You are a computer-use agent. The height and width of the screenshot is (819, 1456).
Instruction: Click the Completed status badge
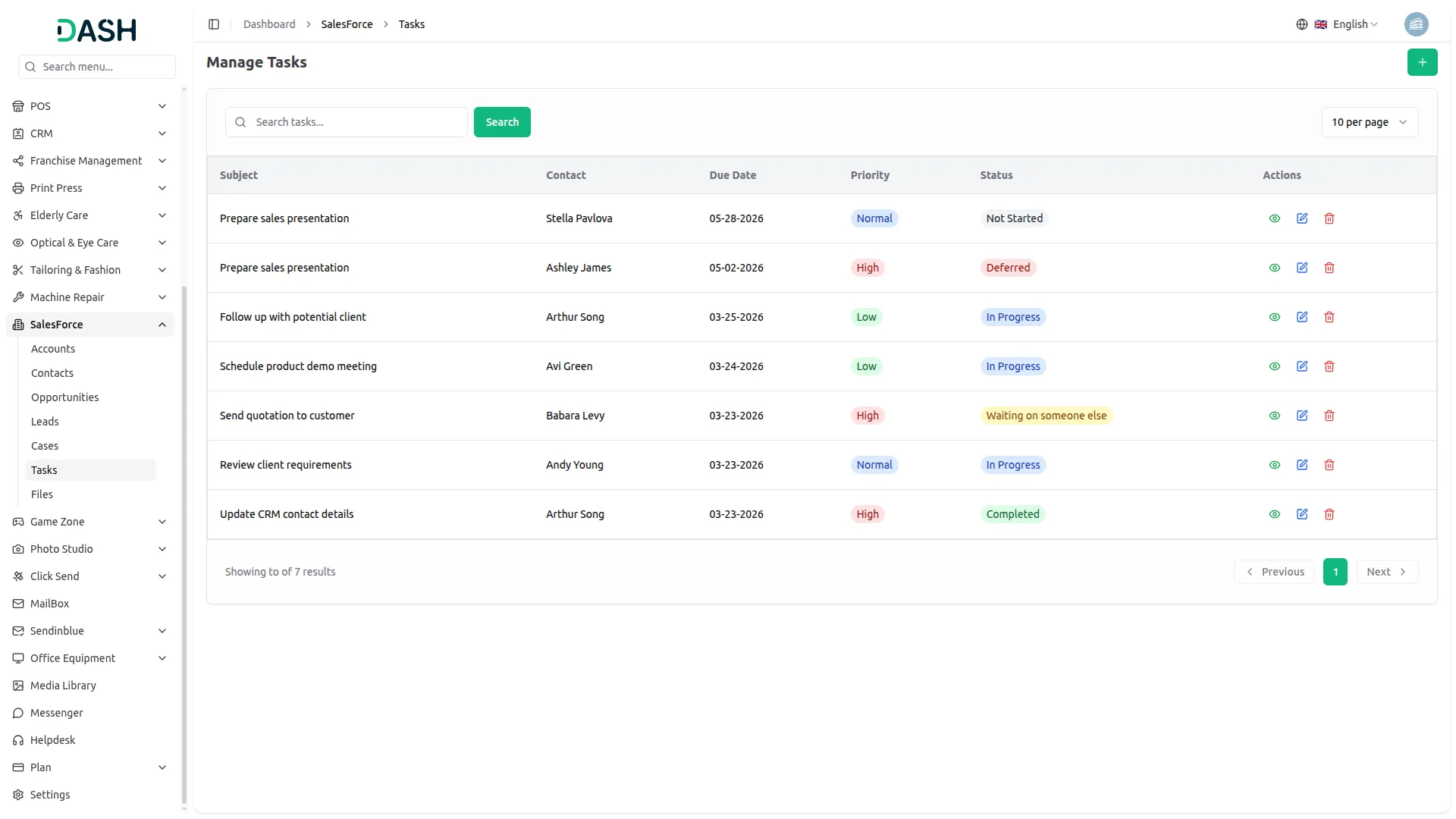(1012, 514)
